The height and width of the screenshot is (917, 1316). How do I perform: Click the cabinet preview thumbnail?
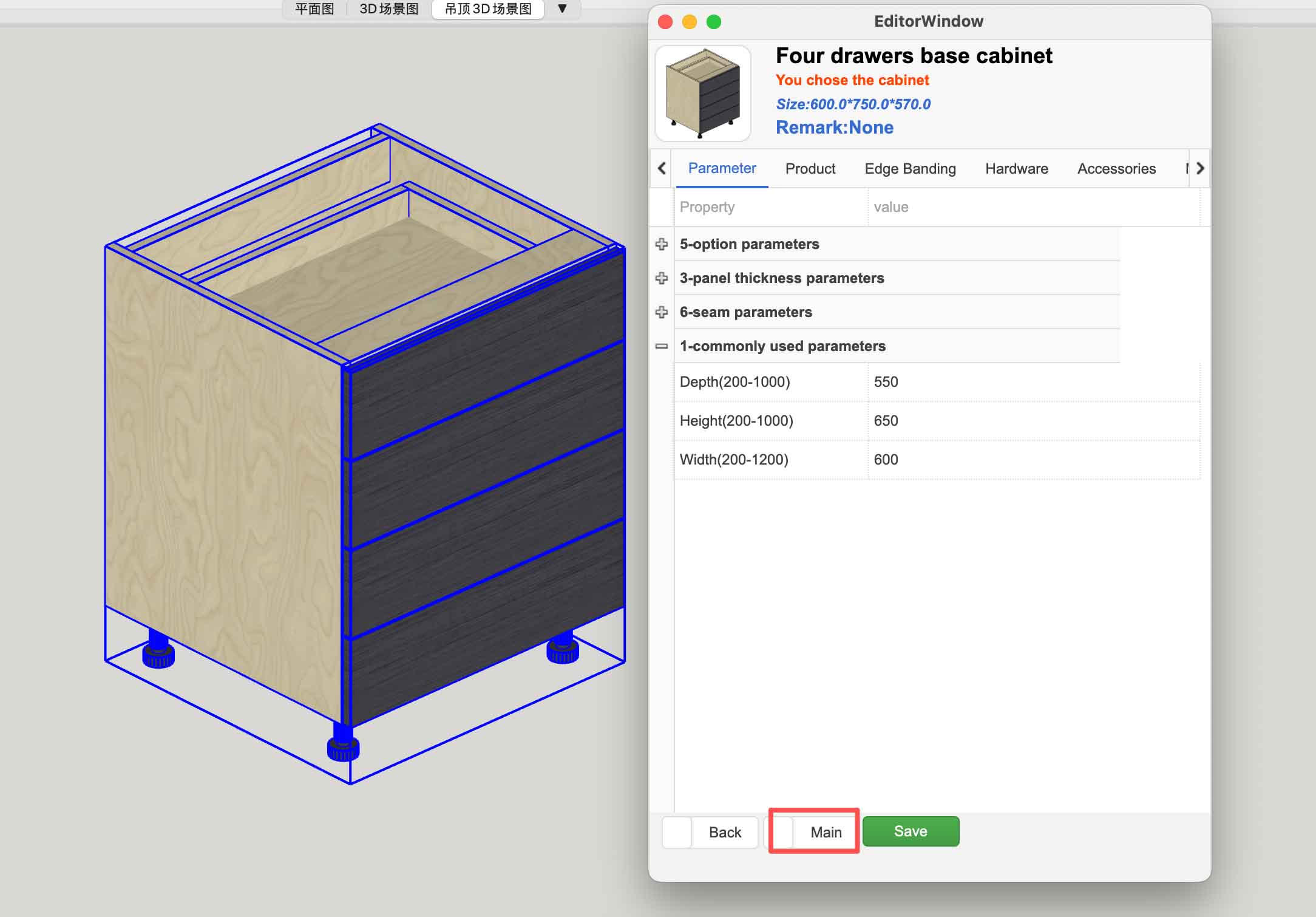point(702,94)
